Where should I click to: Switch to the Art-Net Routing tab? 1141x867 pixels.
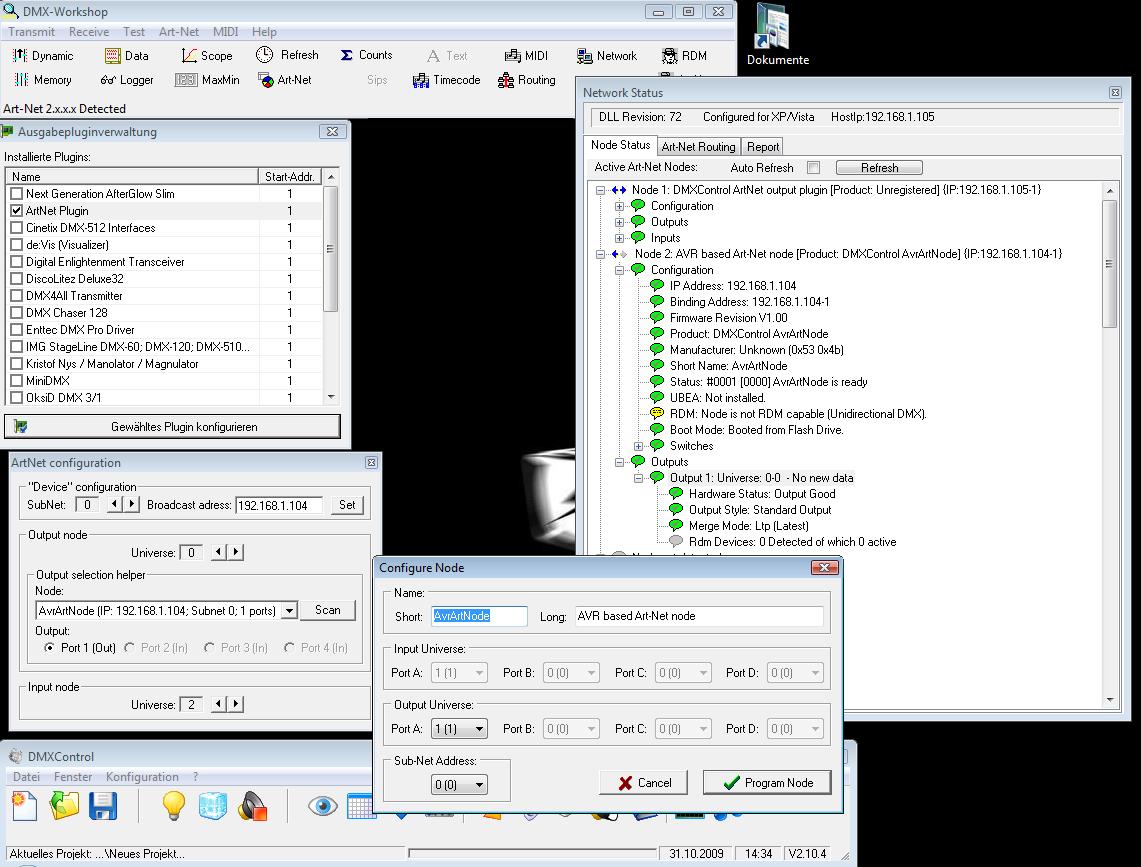[698, 147]
